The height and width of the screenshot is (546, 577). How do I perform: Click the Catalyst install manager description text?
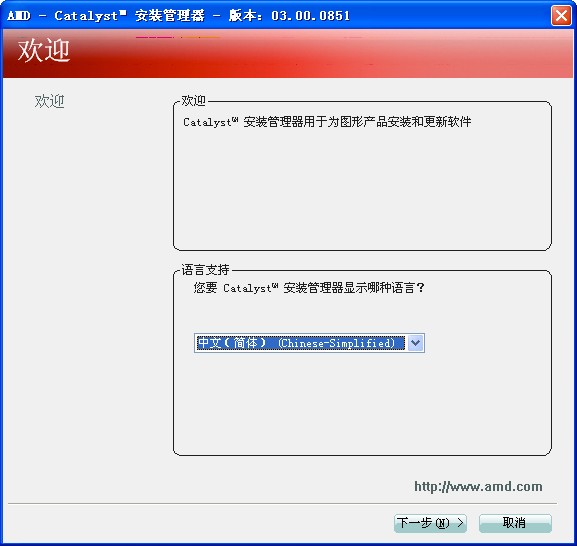[x=327, y=122]
